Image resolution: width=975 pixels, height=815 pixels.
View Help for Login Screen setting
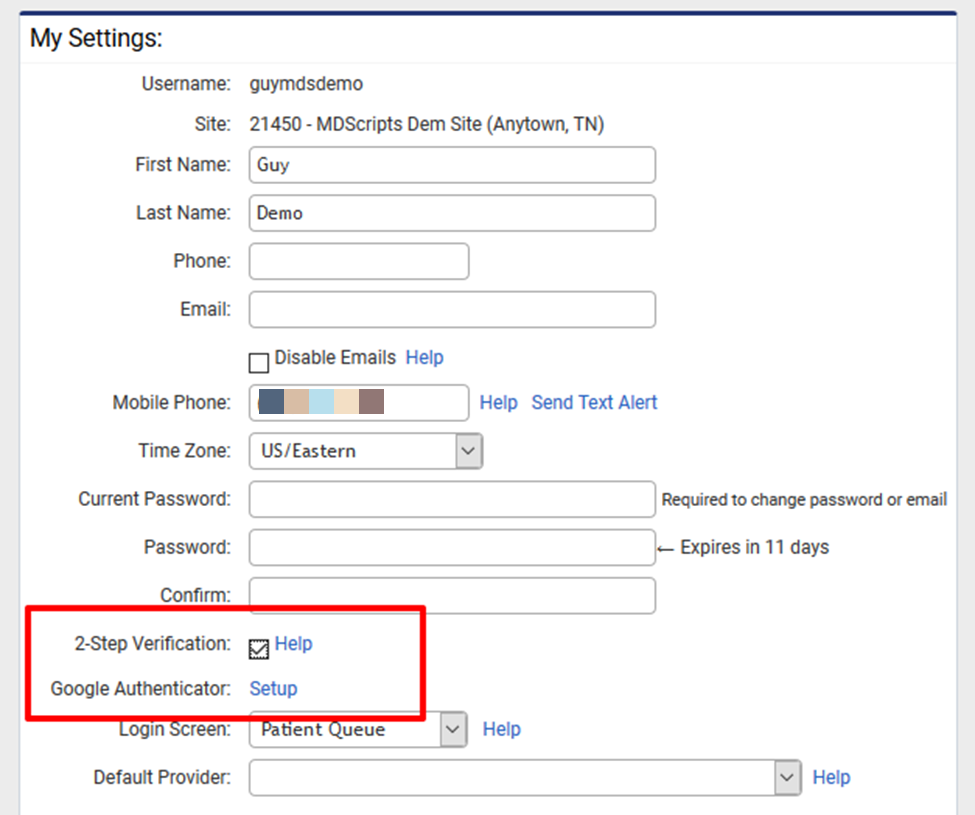click(501, 729)
